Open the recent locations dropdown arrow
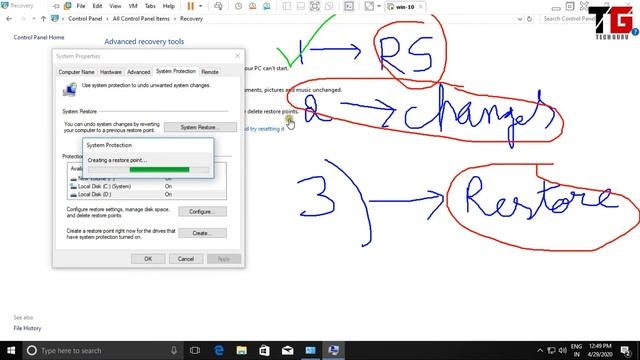The width and height of the screenshot is (640, 360). point(33,19)
